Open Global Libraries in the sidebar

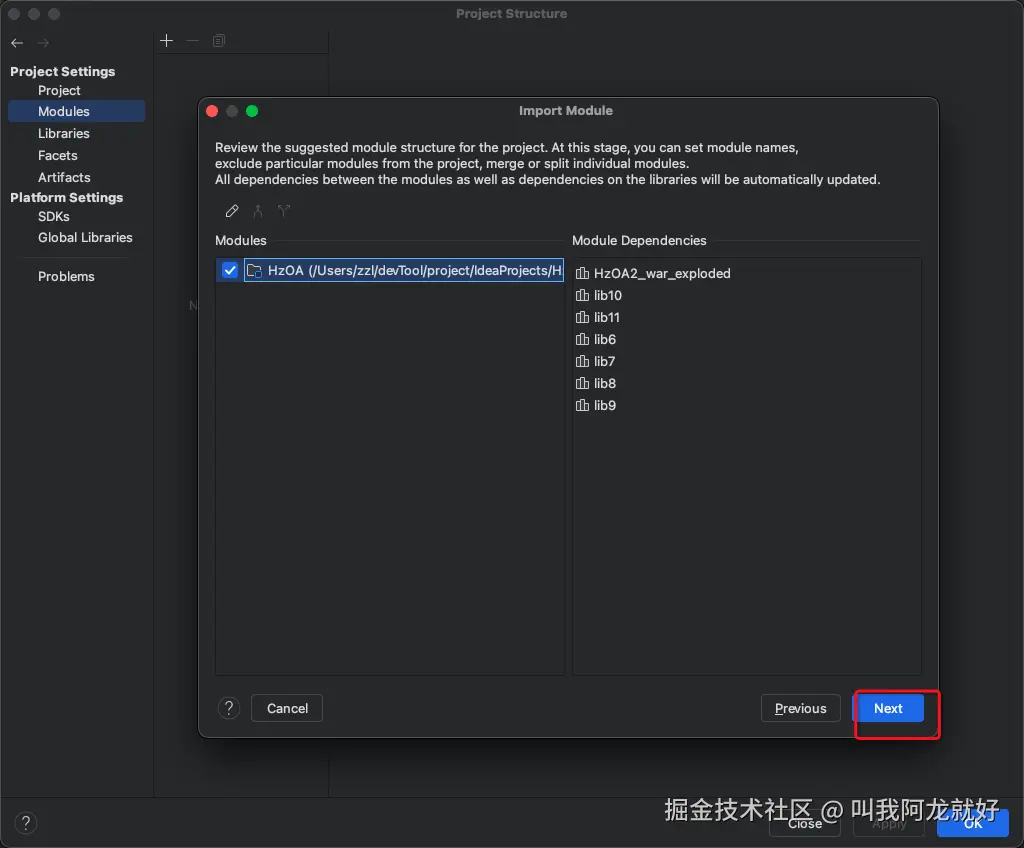click(x=85, y=238)
